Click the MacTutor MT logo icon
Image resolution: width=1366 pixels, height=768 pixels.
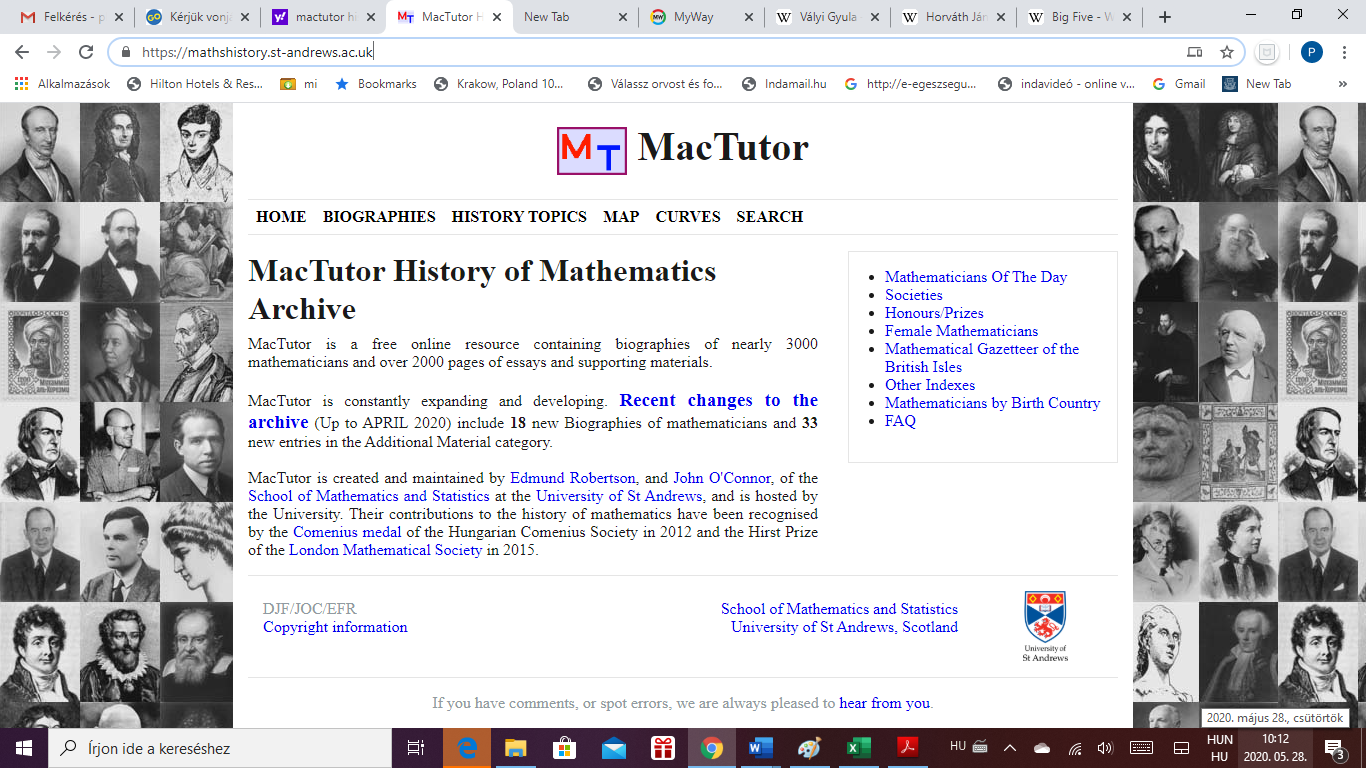(x=592, y=151)
